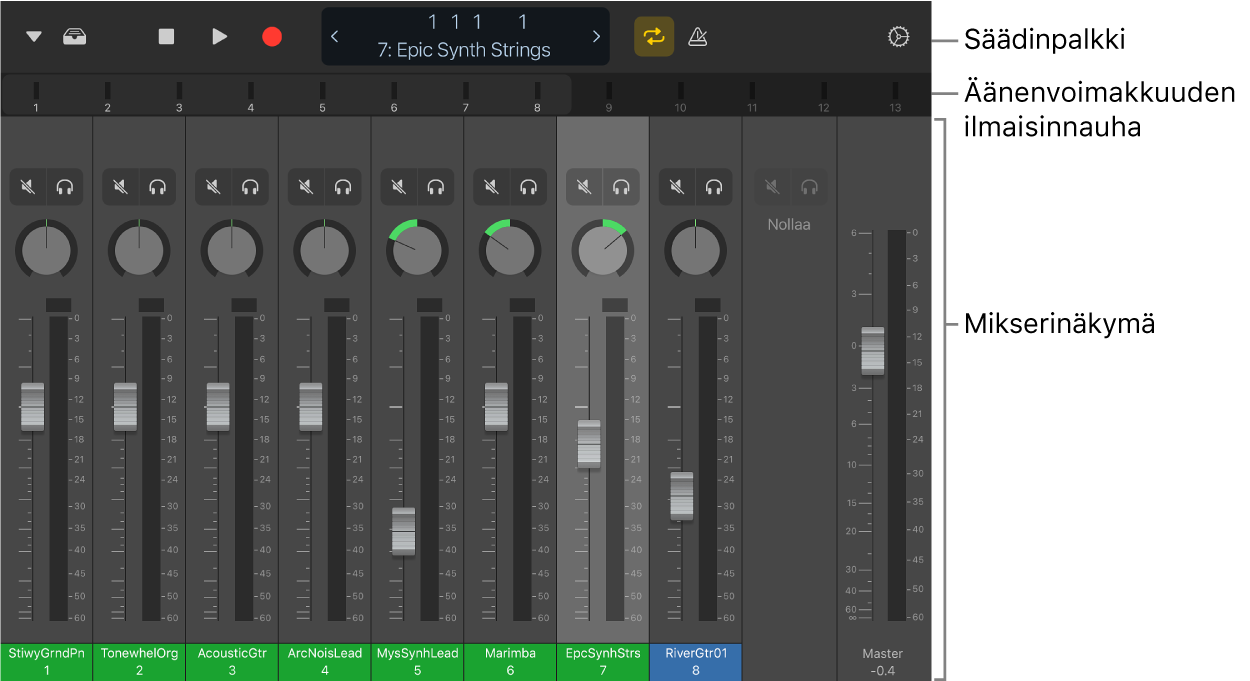Click the pan knob on AcousticGtr channel

tap(232, 250)
